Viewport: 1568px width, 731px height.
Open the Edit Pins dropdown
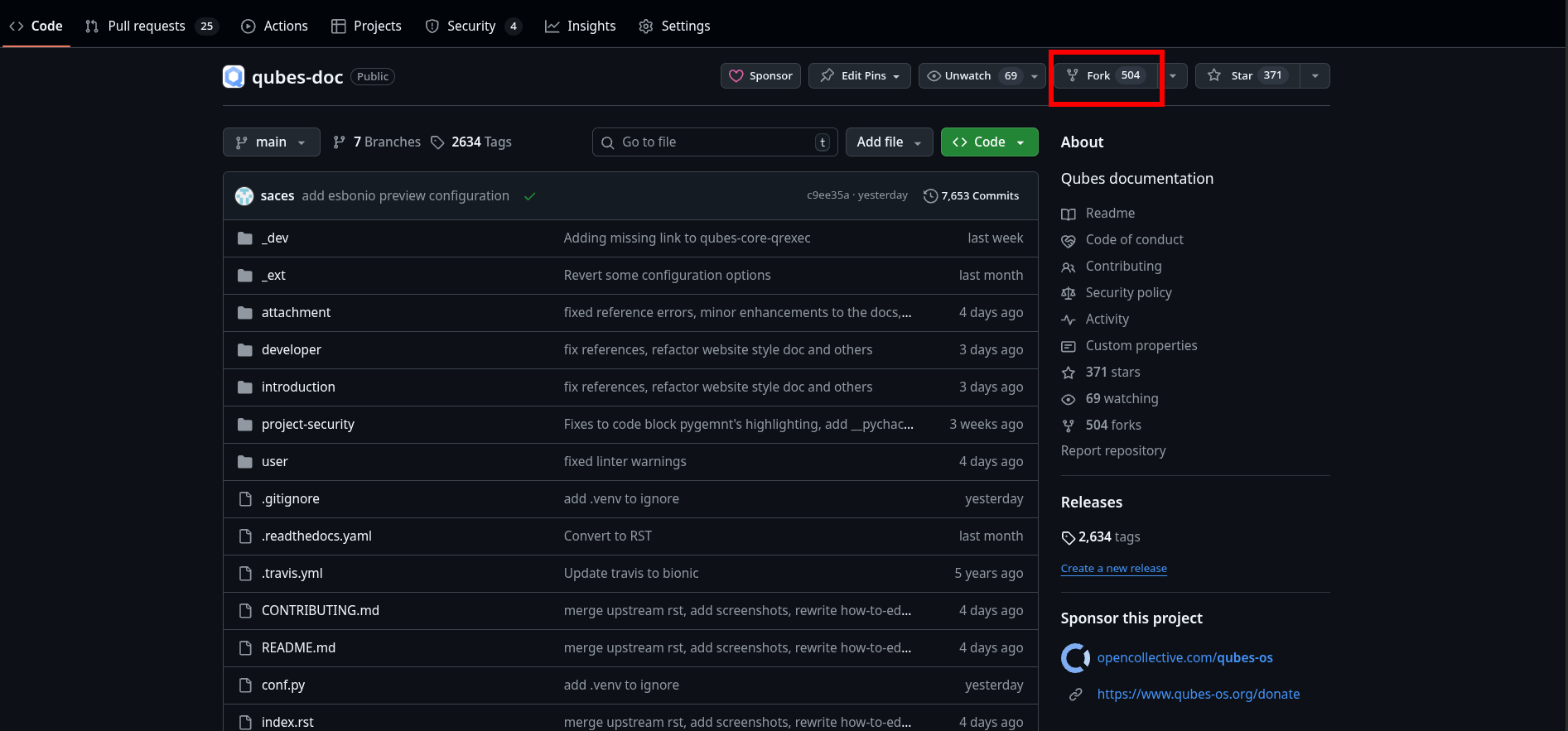860,75
